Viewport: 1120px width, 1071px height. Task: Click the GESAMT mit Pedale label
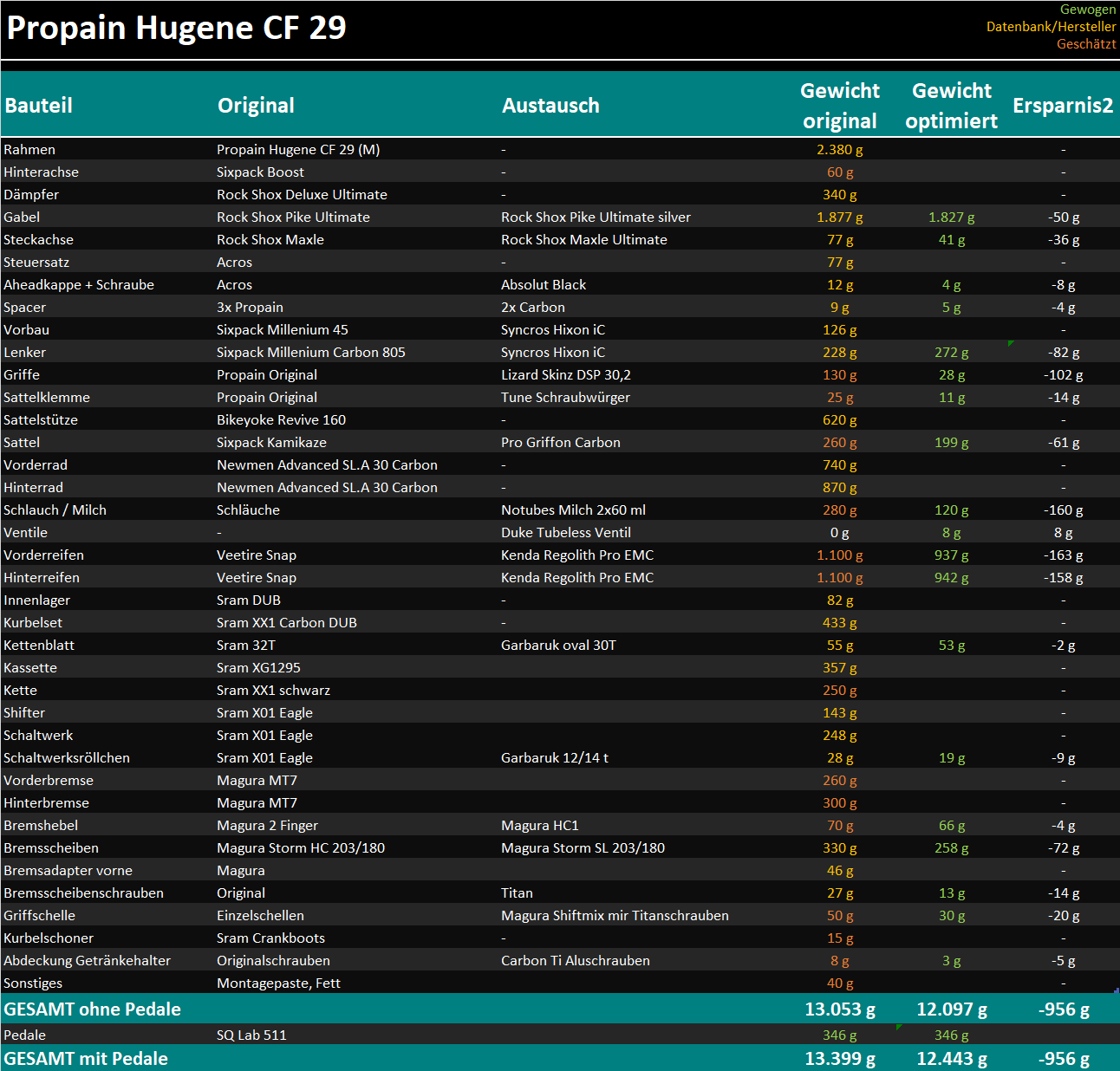coord(86,1059)
